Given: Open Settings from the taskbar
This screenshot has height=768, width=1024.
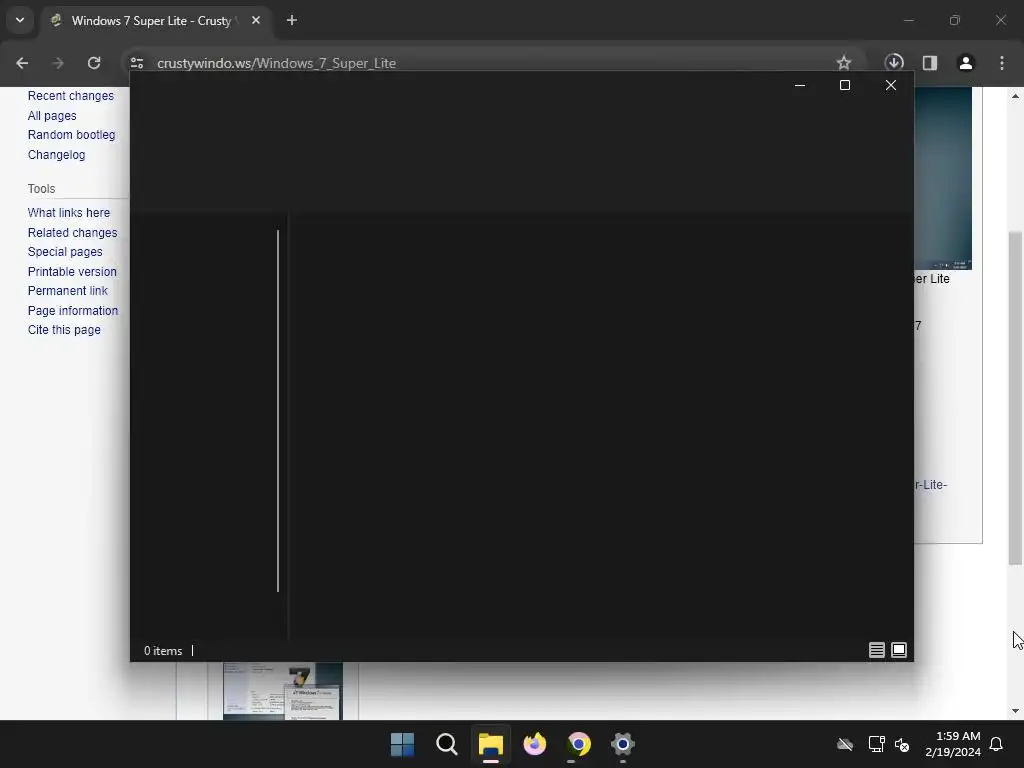Looking at the screenshot, I should (623, 744).
